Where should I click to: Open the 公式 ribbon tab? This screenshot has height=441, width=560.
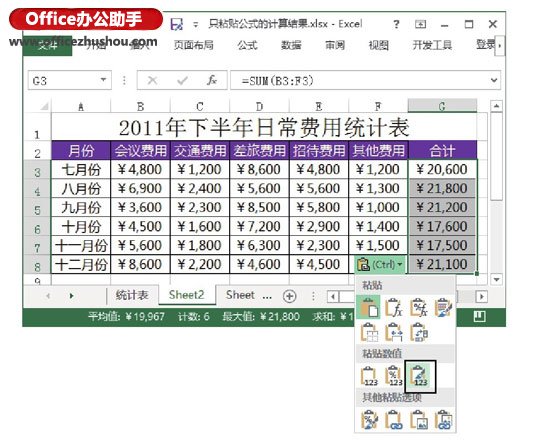pos(247,45)
